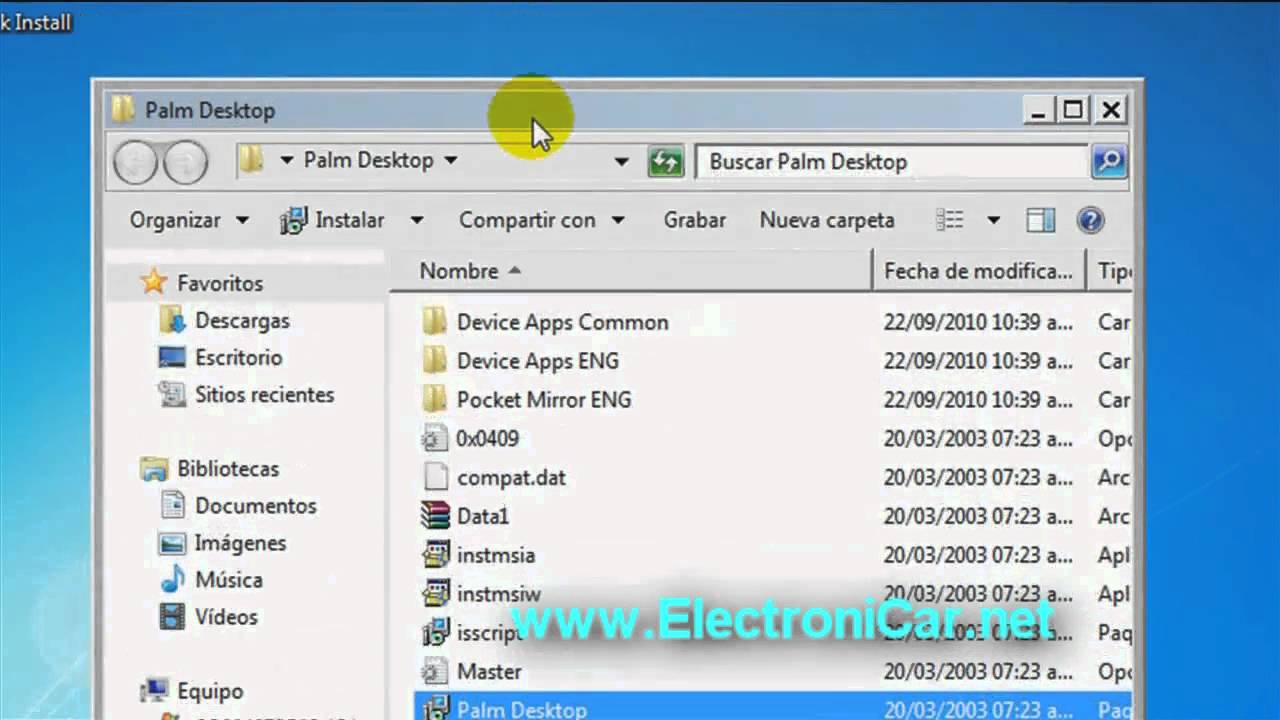Refresh the folder with the green arrows button
Viewport: 1280px width, 720px height.
tap(665, 161)
